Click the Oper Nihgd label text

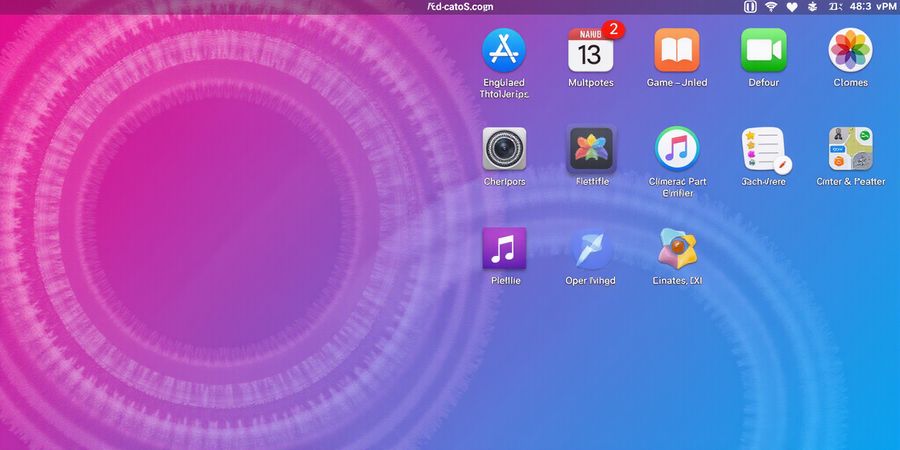tap(590, 281)
